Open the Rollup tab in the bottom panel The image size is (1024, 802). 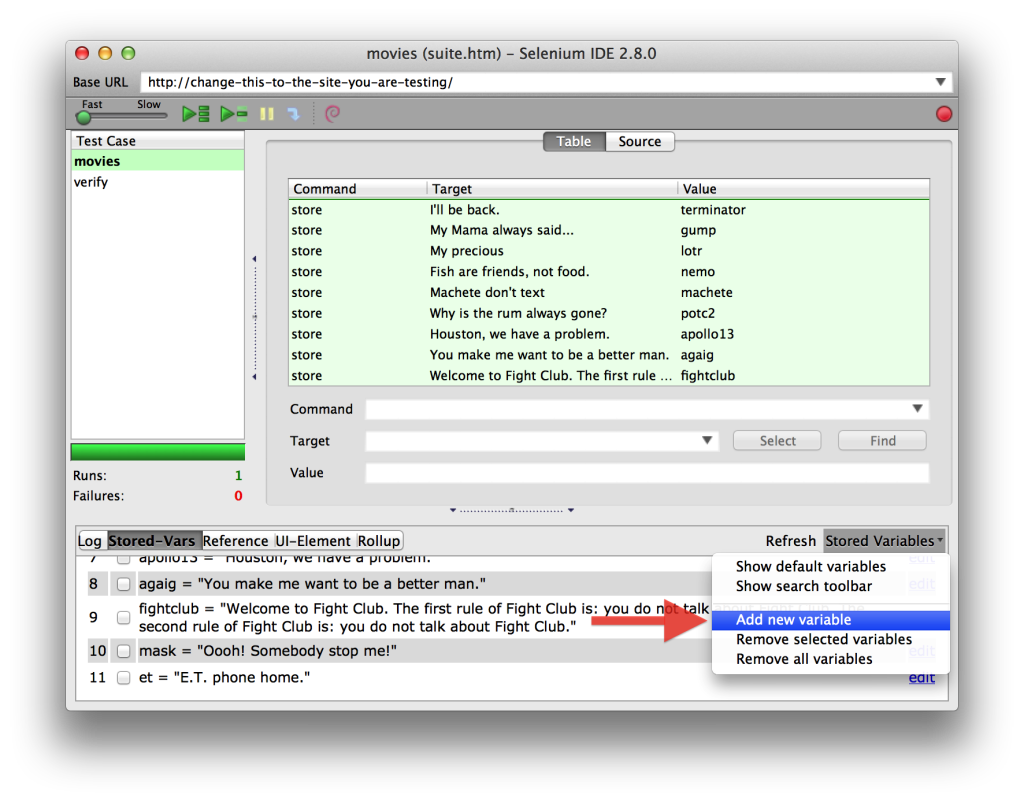click(379, 541)
